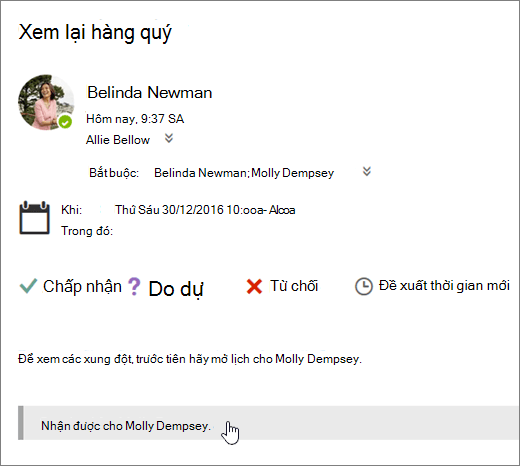This screenshot has height=466, width=520.
Task: Click the green checkmark Accept icon
Action: pos(28,286)
